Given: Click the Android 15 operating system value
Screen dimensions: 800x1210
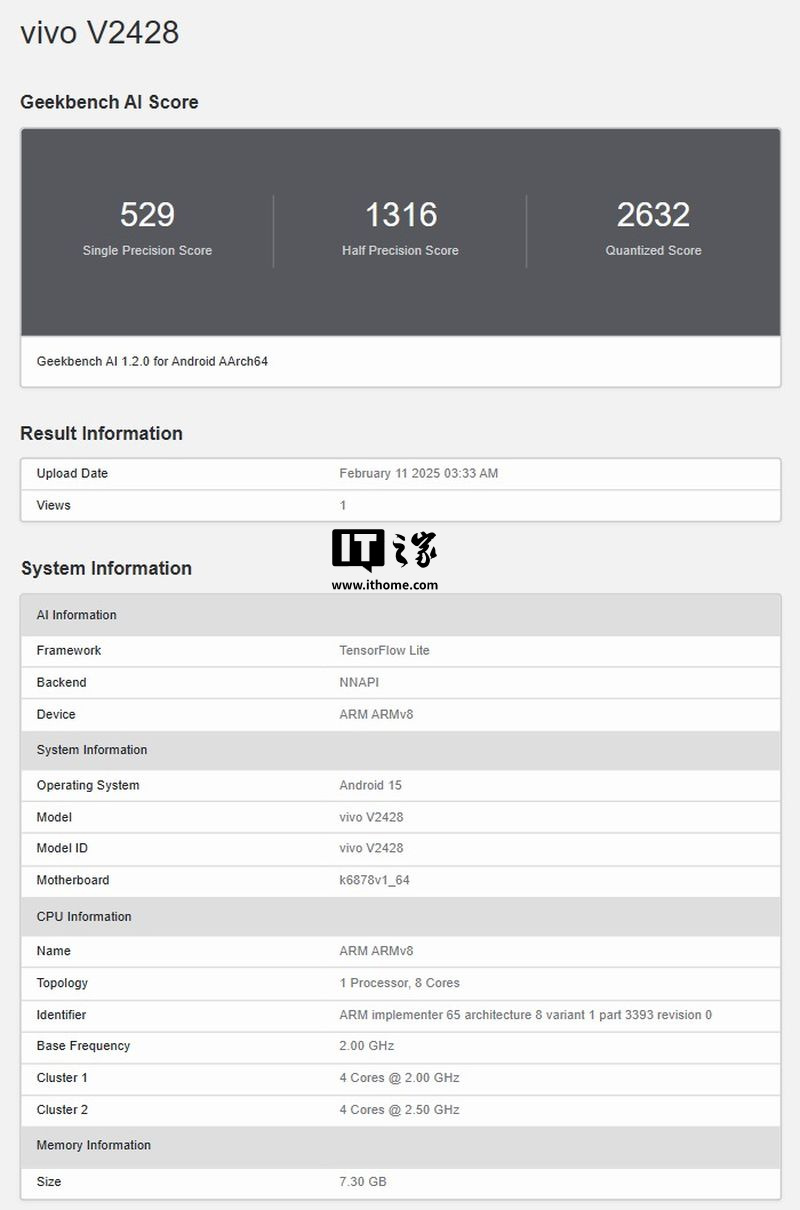Looking at the screenshot, I should click(370, 785).
